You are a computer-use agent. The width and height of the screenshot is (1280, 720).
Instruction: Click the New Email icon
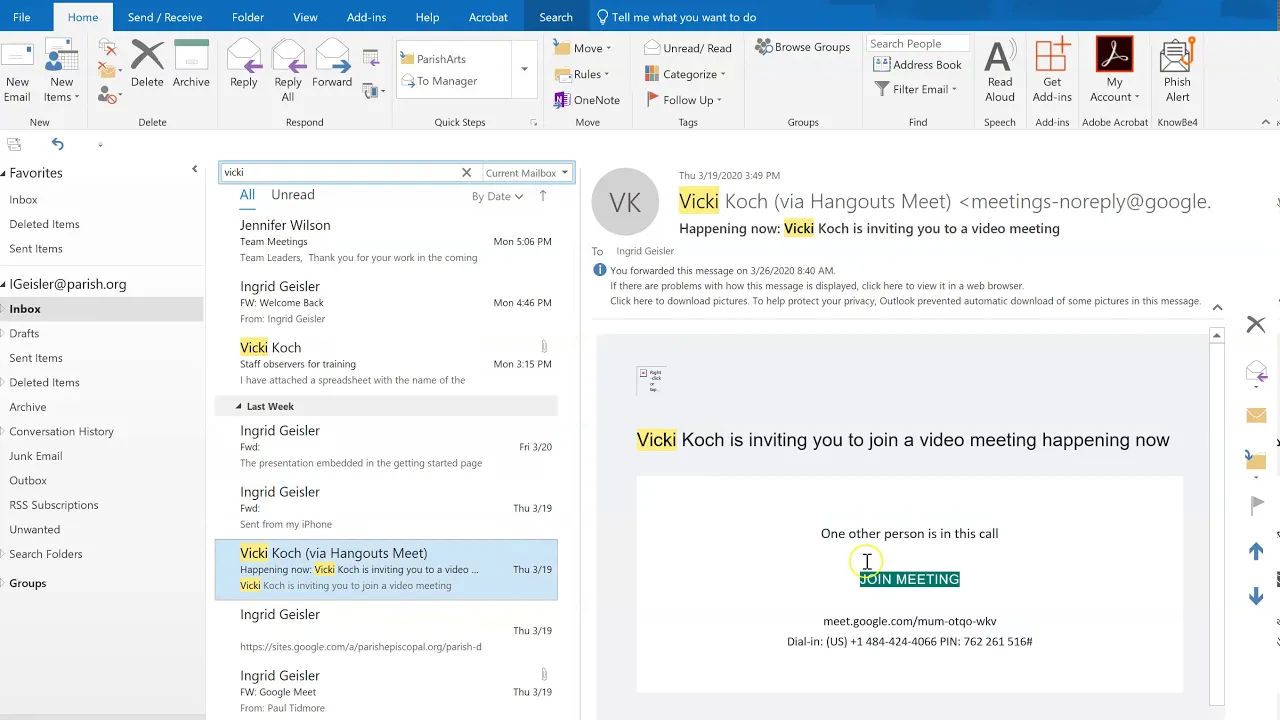tap(17, 72)
